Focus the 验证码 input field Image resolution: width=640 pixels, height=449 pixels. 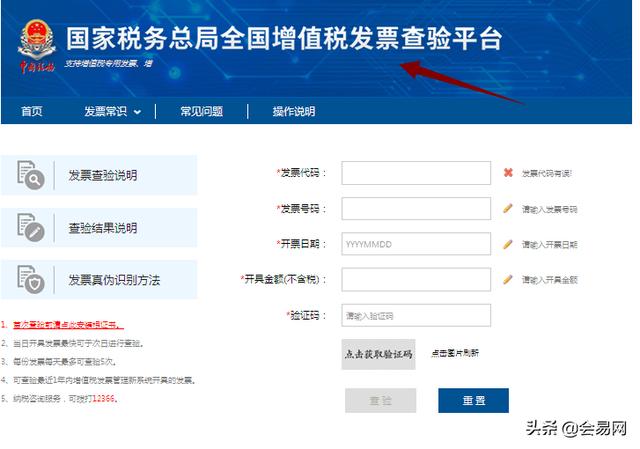[x=416, y=315]
